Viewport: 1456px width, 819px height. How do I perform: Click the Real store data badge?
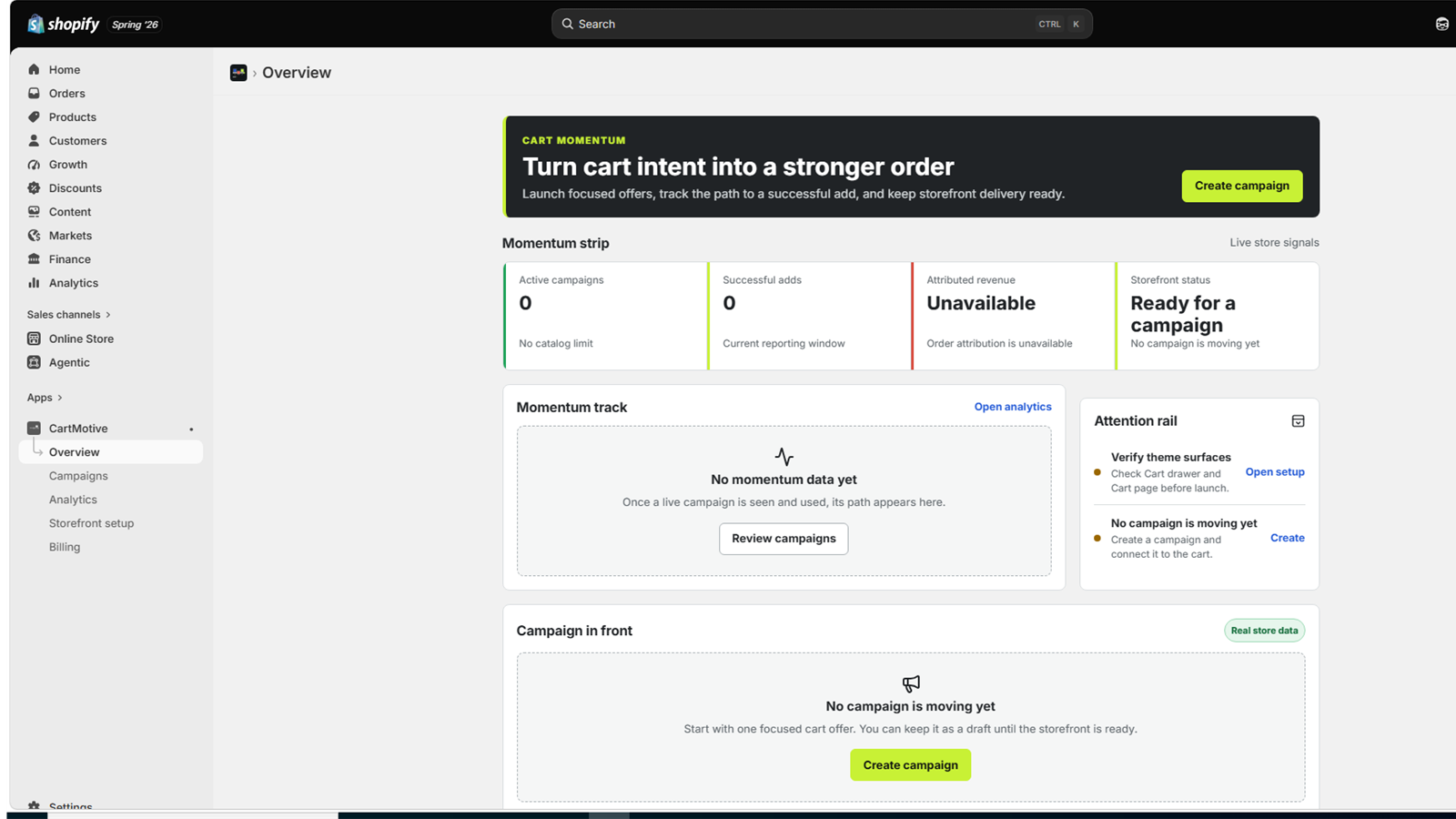pos(1264,631)
